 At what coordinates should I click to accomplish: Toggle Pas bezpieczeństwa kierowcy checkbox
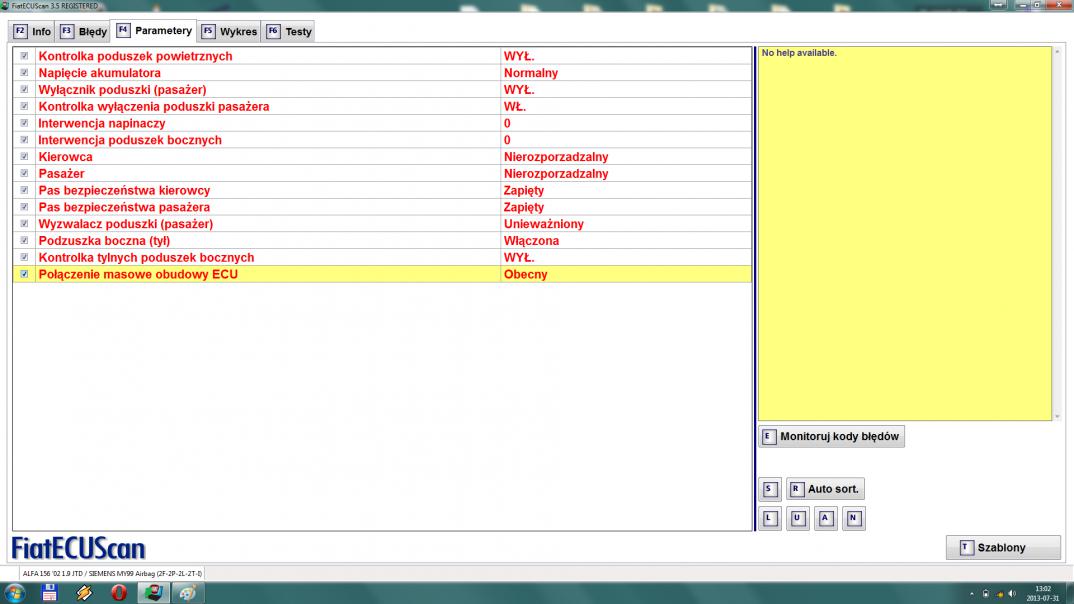point(24,190)
